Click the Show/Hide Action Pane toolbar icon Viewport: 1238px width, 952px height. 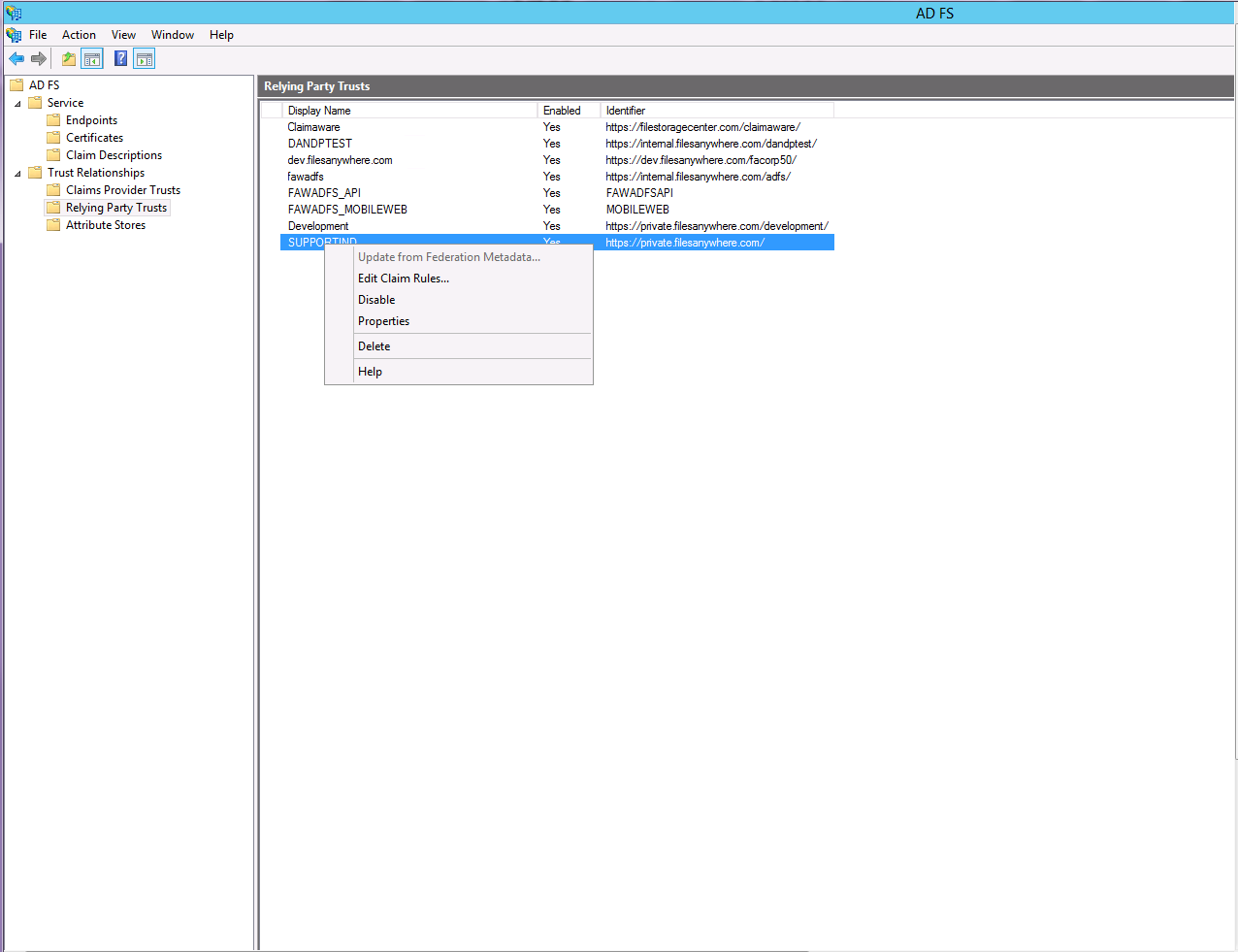tap(144, 58)
